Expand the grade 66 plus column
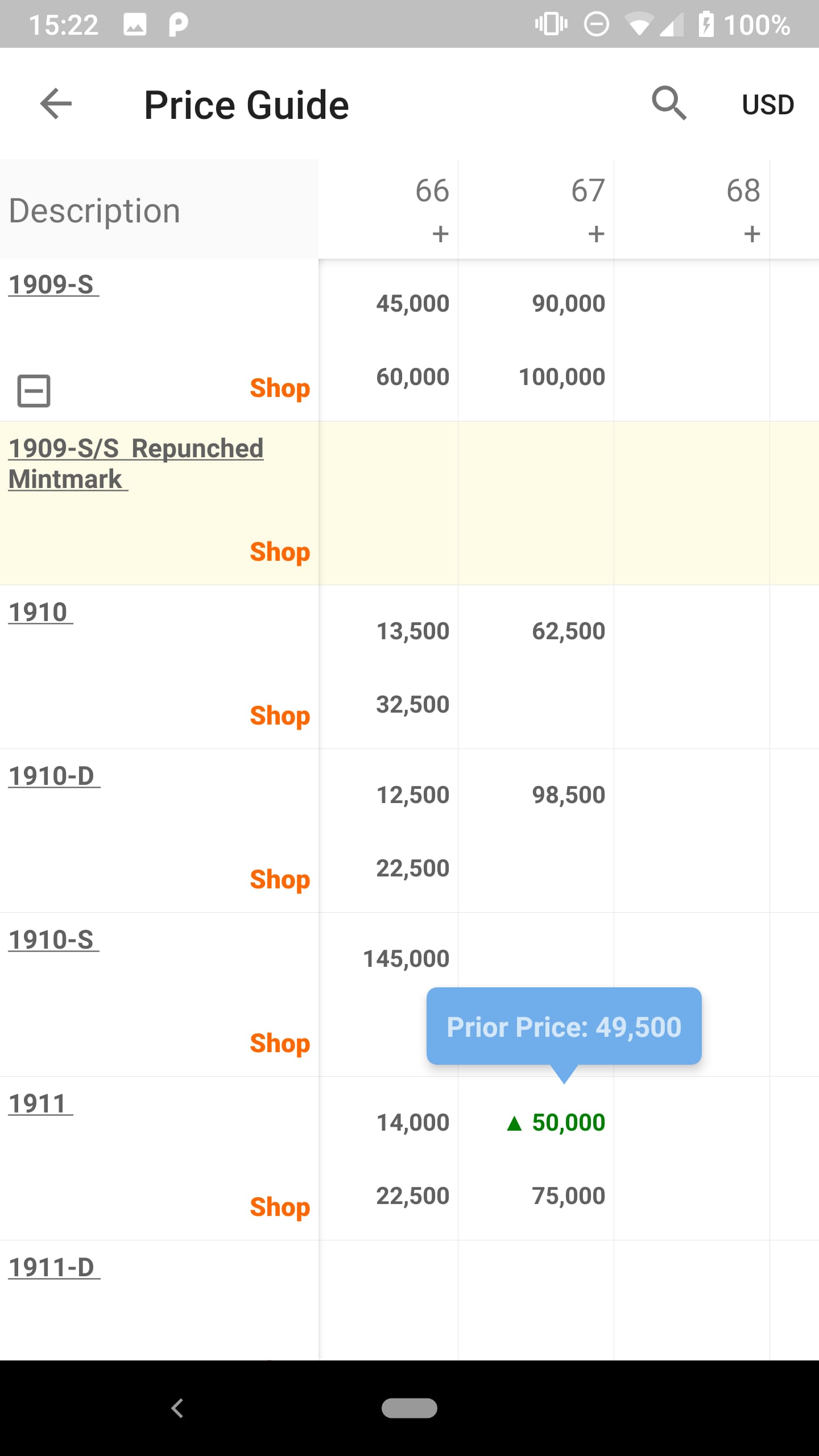Viewport: 819px width, 1456px height. tap(440, 234)
